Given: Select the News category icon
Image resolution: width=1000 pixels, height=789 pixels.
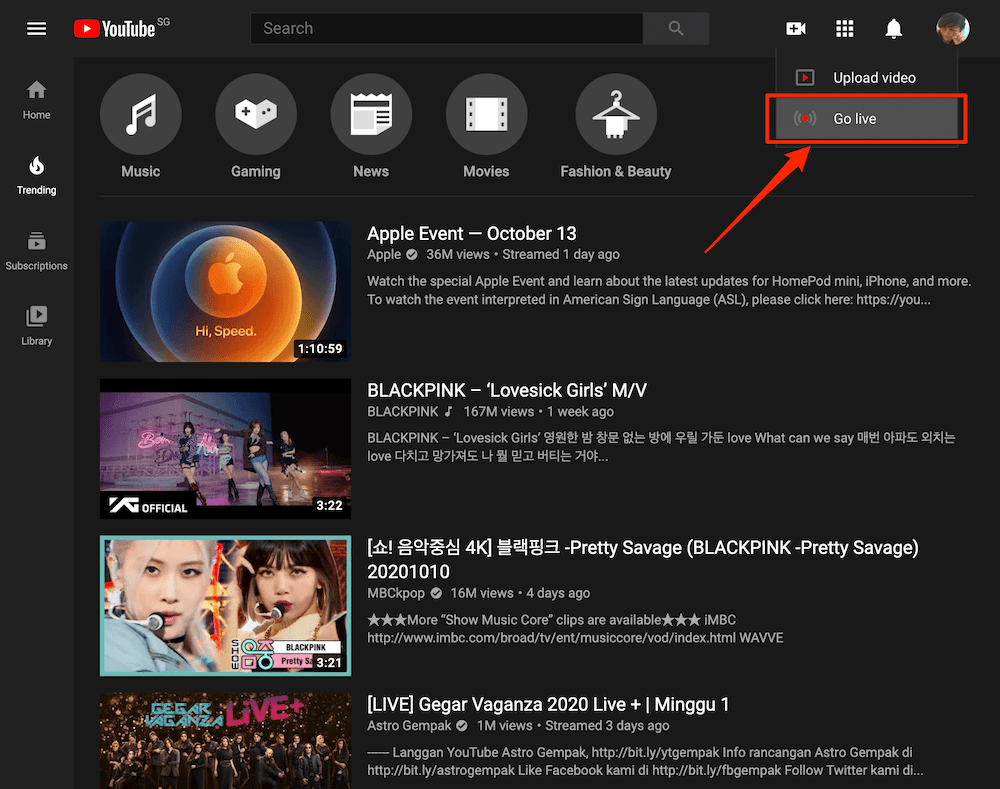Looking at the screenshot, I should coord(371,114).
